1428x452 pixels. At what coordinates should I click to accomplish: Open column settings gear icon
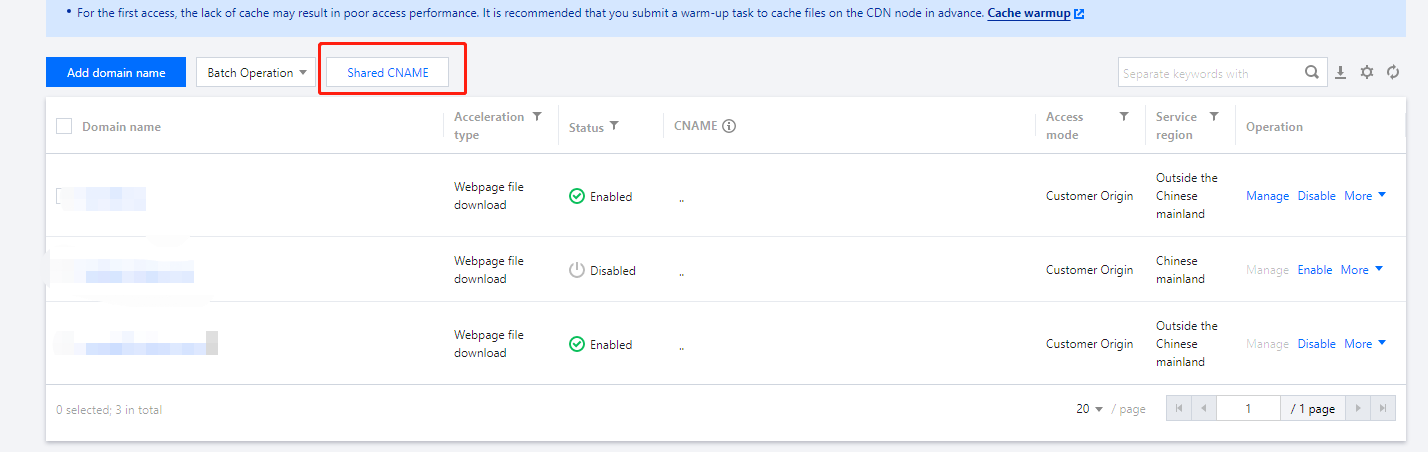point(1367,73)
